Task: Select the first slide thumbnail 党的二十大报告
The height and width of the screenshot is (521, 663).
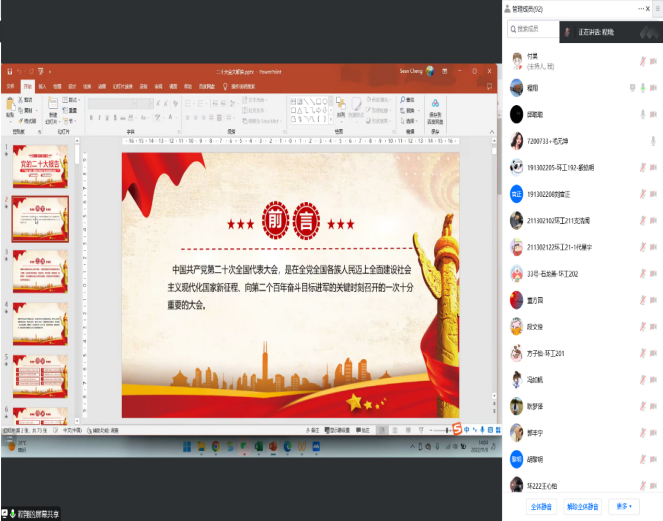Action: (x=40, y=167)
